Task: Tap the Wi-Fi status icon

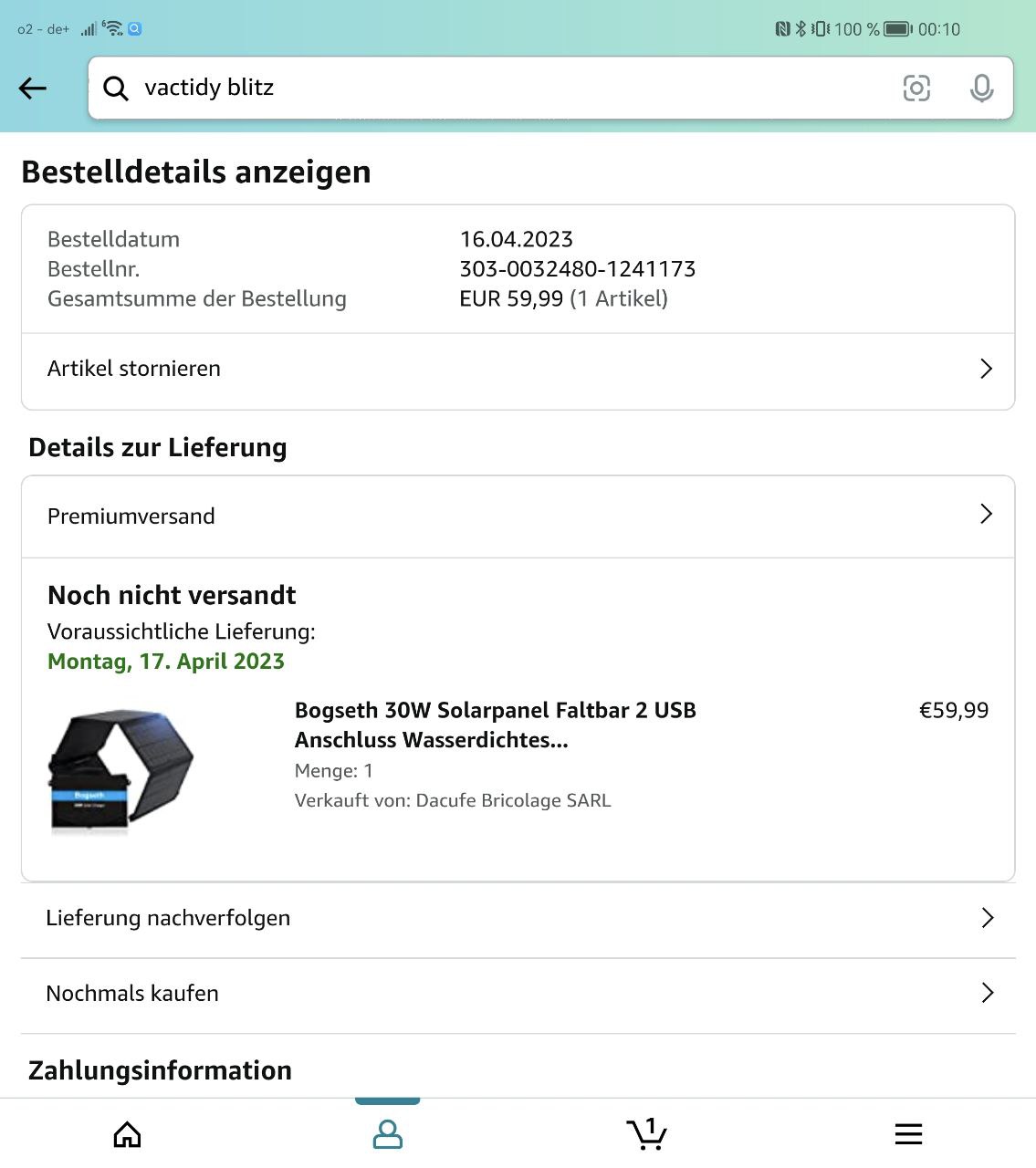Action: click(112, 28)
